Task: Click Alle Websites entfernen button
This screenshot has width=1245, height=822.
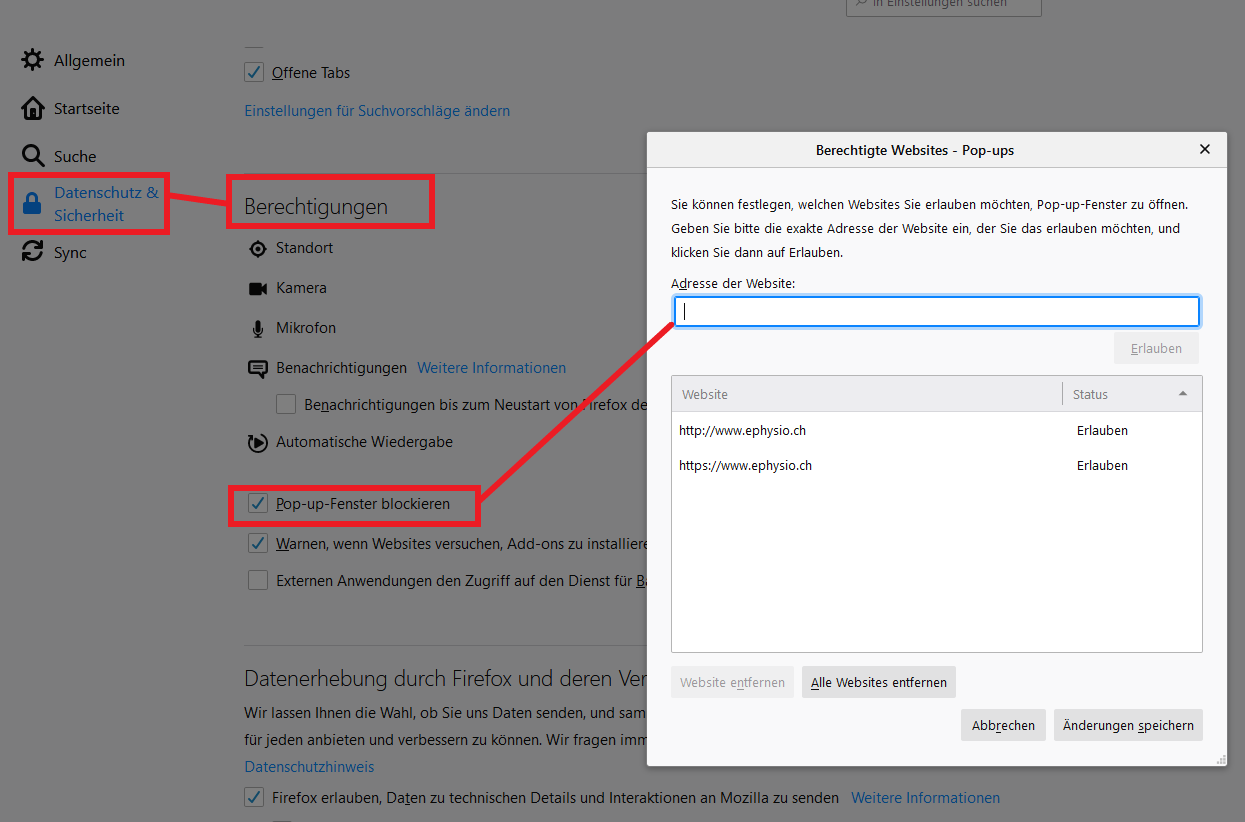Action: [879, 682]
